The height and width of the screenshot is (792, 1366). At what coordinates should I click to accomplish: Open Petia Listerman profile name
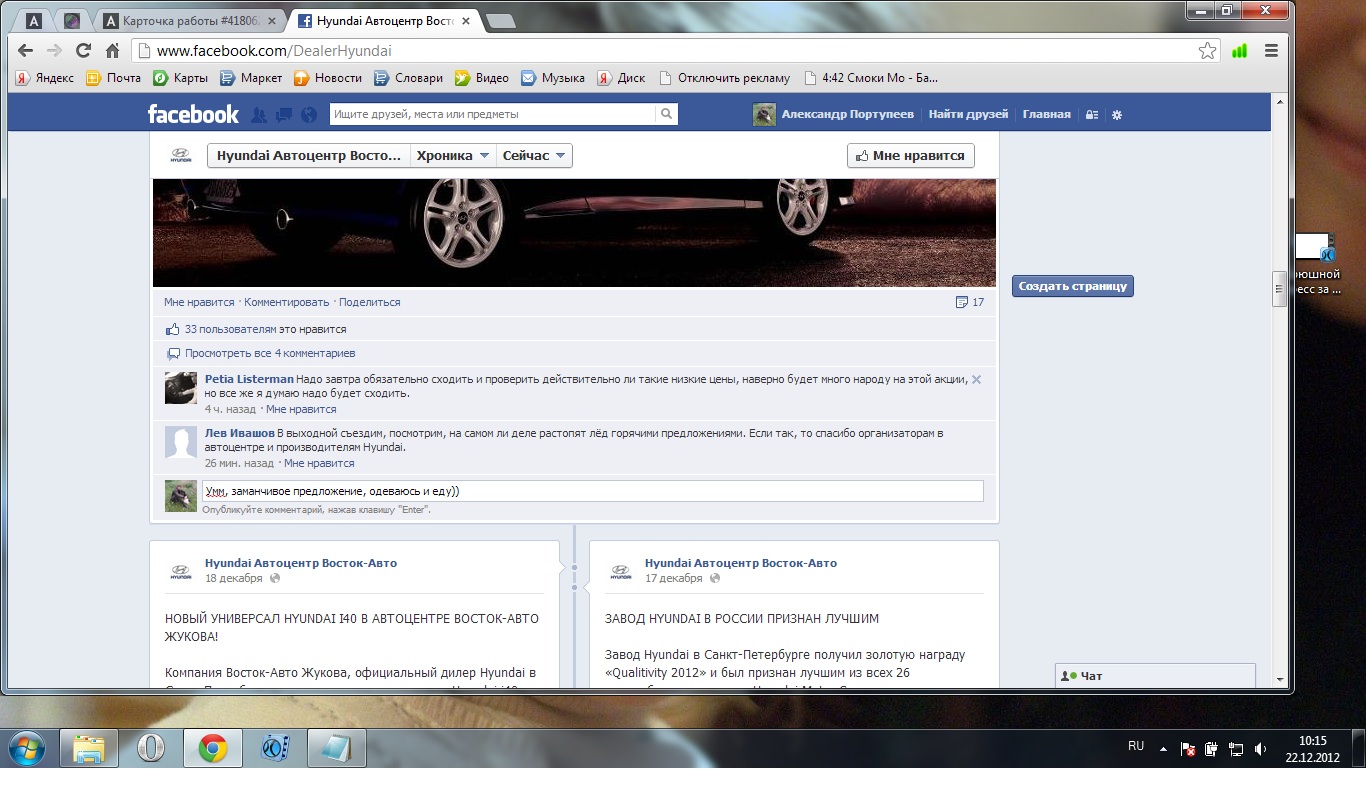coord(249,379)
